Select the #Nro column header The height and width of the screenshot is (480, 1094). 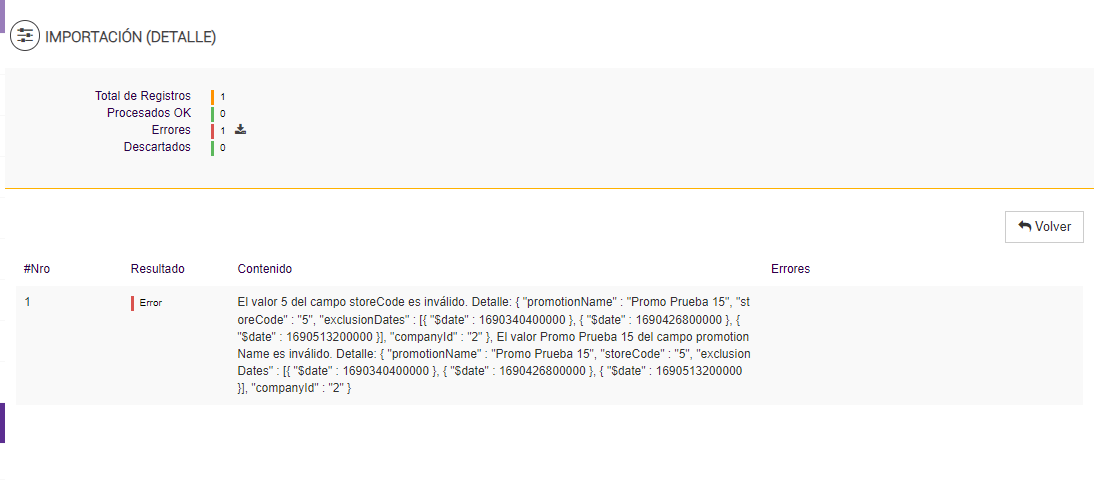click(x=37, y=269)
